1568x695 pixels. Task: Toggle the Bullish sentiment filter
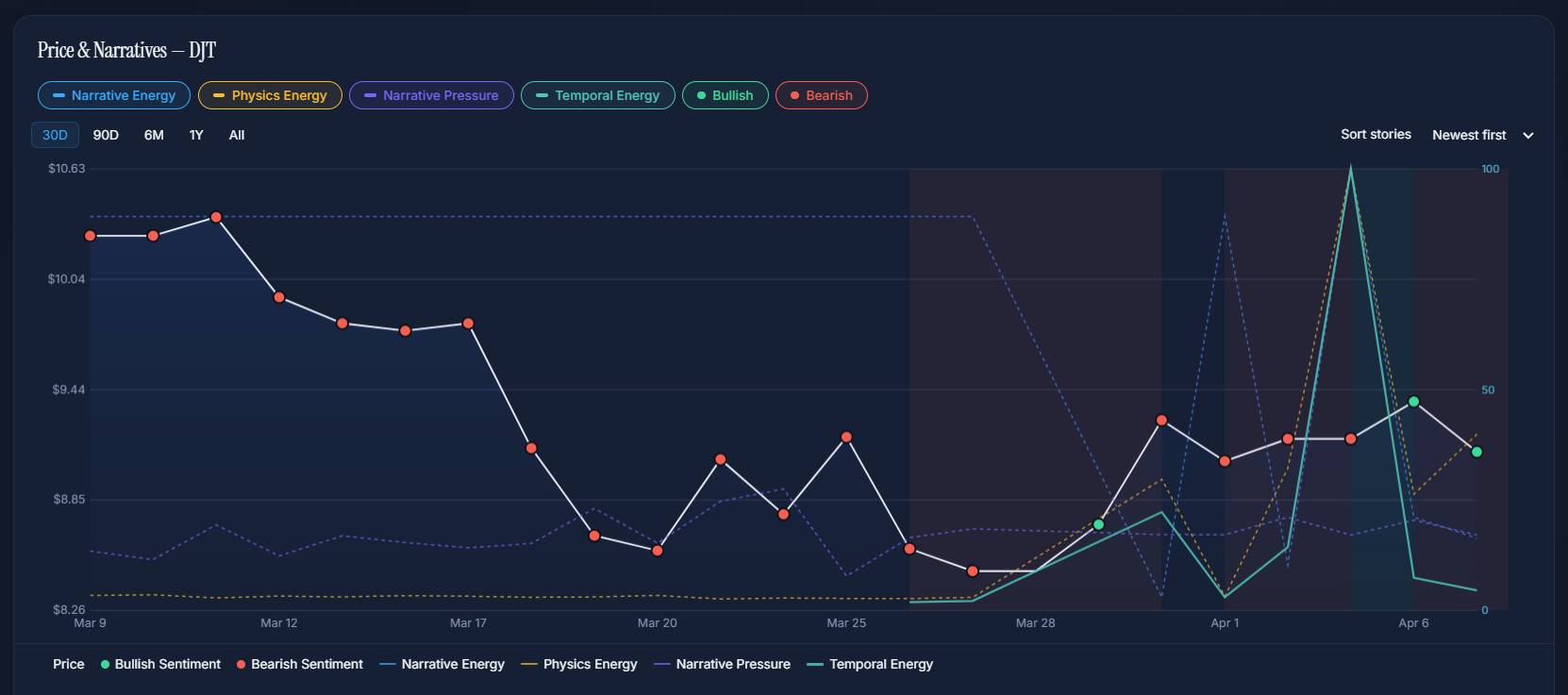click(725, 95)
